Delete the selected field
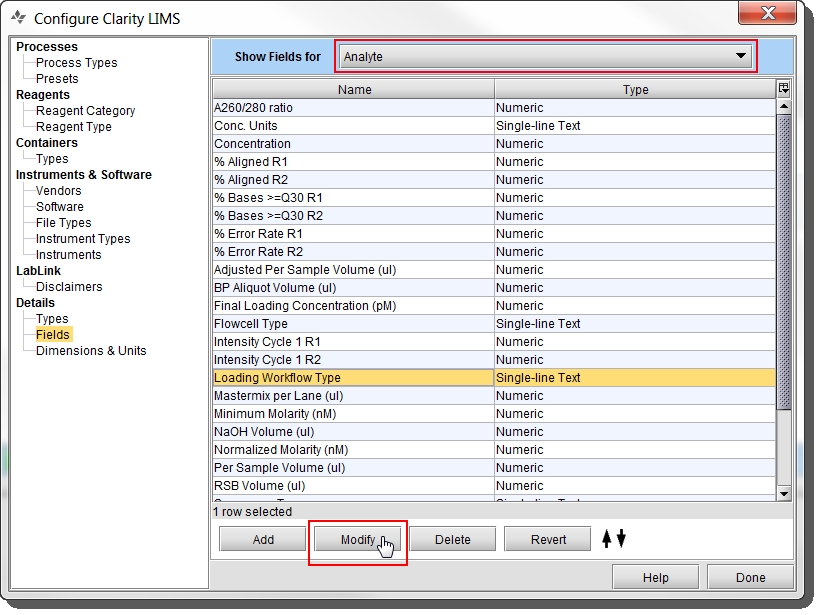Viewport: 820px width, 615px height. coord(452,540)
